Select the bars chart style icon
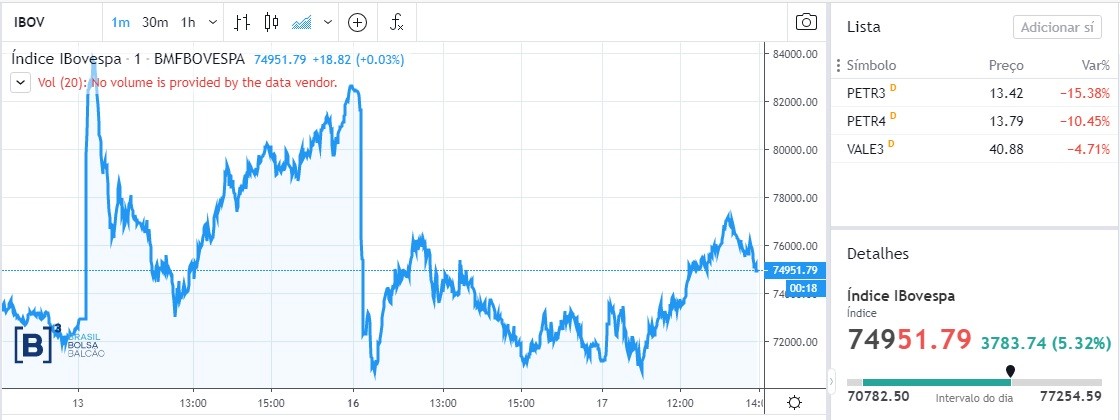This screenshot has height=420, width=1120. (x=242, y=22)
